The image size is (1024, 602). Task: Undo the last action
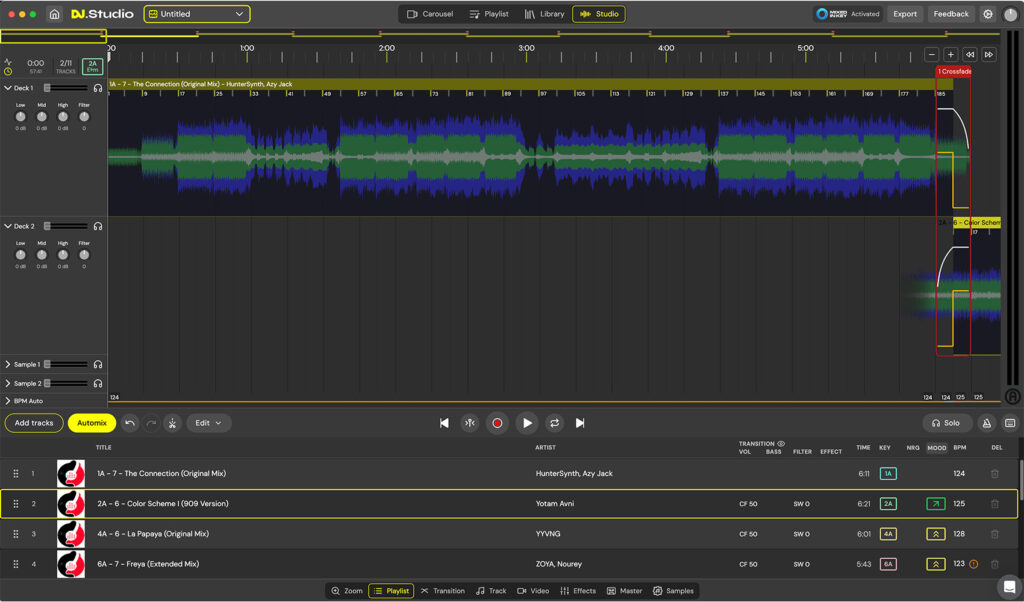coord(130,423)
